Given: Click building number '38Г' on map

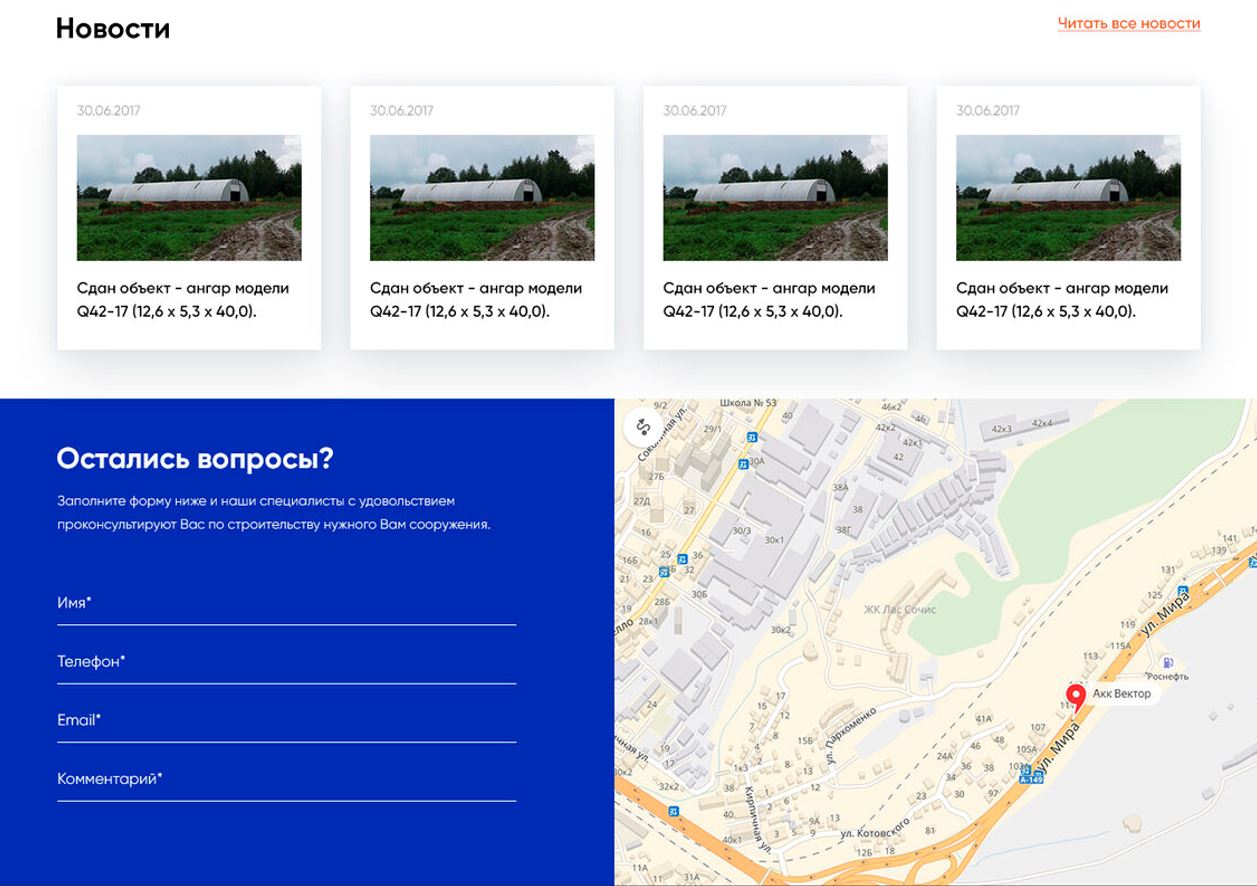Looking at the screenshot, I should 844,530.
